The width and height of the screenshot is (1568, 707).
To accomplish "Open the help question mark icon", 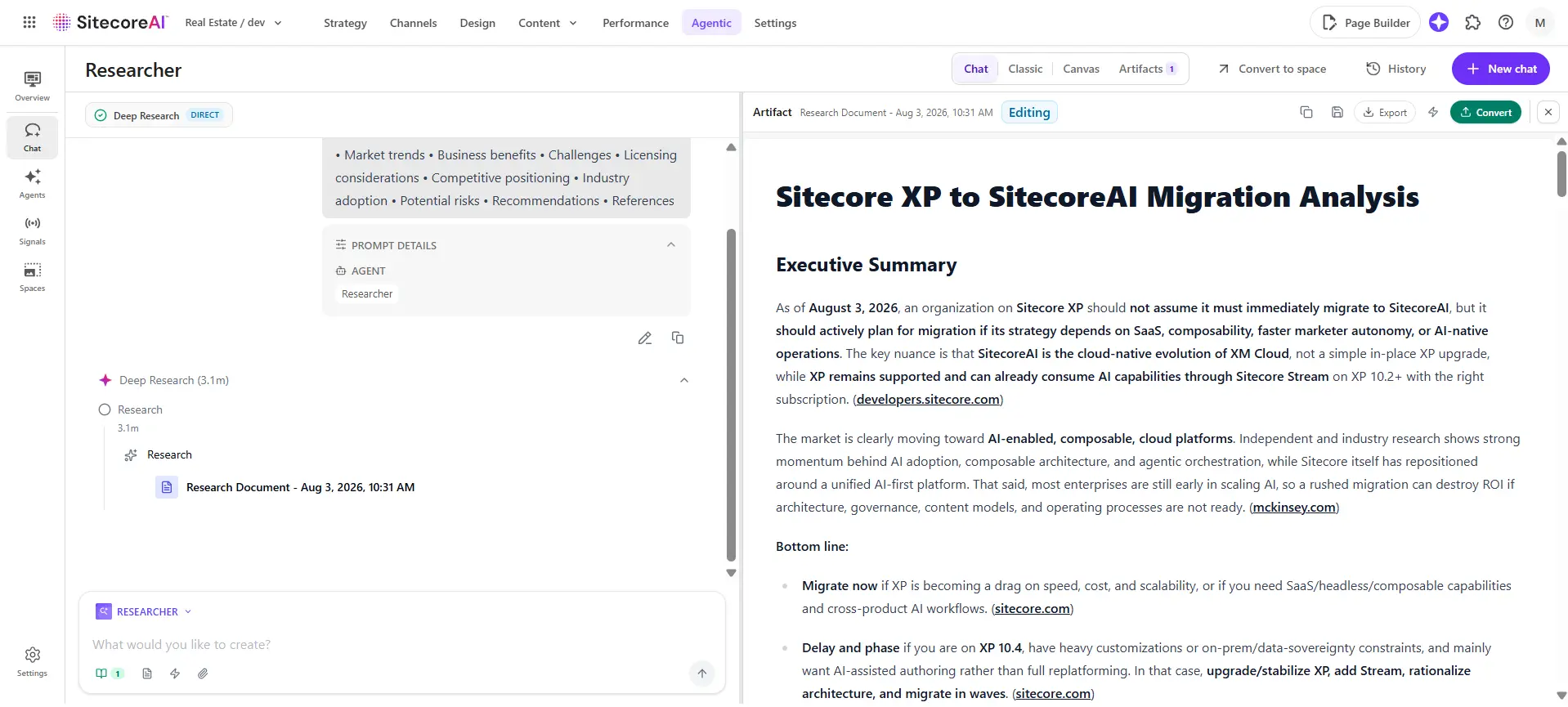I will [1506, 23].
